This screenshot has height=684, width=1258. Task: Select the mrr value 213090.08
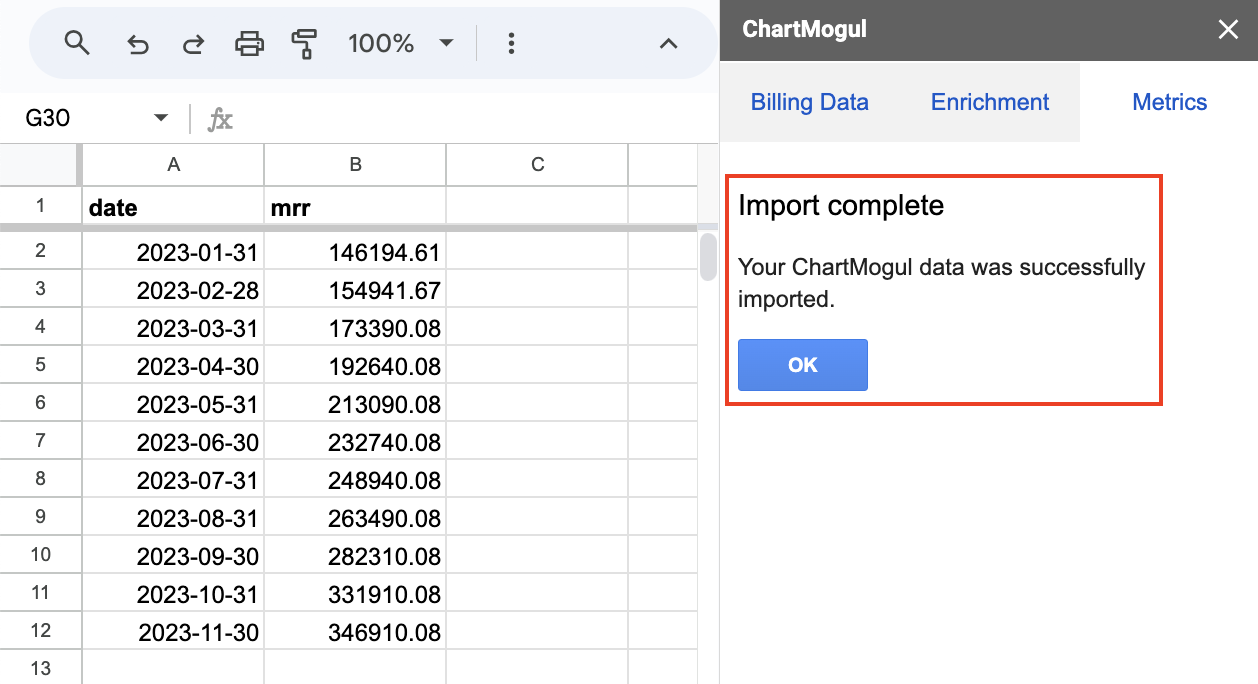click(x=355, y=404)
